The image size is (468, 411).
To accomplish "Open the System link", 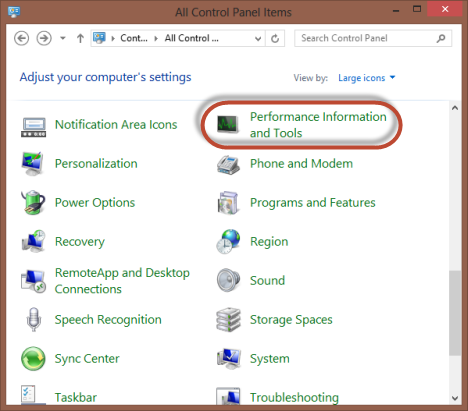I will click(270, 359).
